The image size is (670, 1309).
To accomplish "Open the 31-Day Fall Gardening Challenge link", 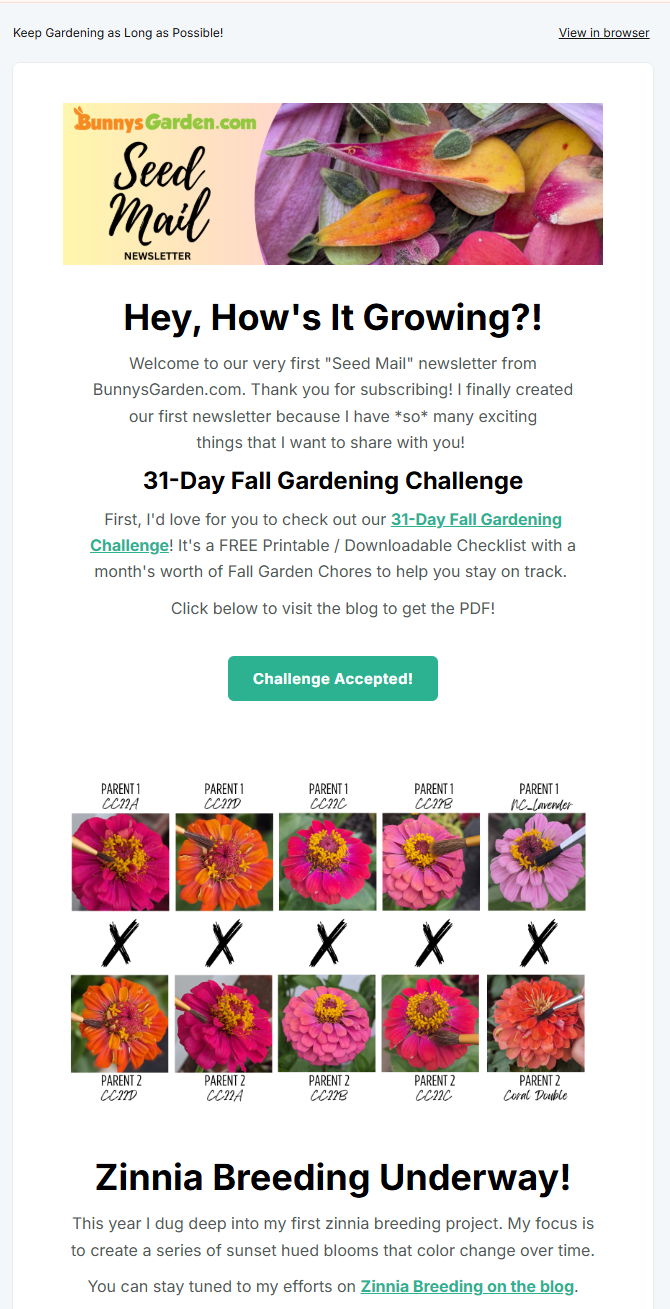I will click(x=476, y=520).
